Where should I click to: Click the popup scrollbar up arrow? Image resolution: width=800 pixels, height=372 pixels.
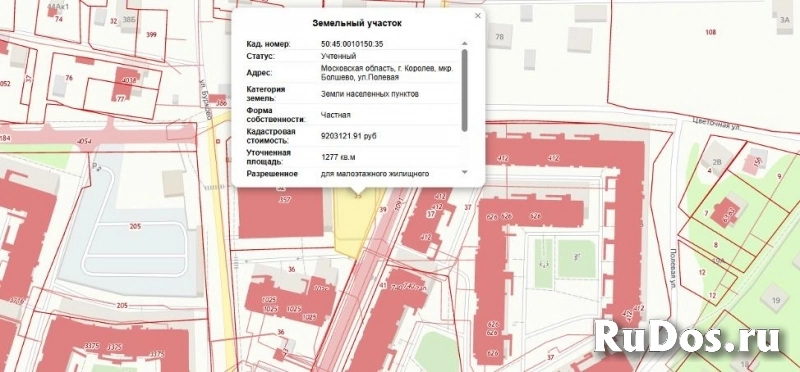pos(464,44)
